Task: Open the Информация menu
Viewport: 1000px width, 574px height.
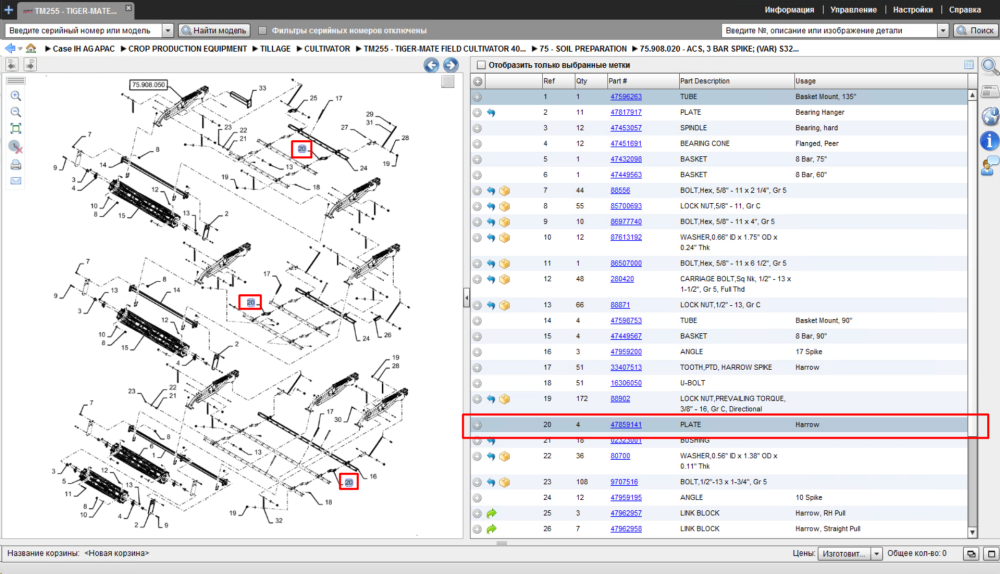Action: (x=789, y=10)
